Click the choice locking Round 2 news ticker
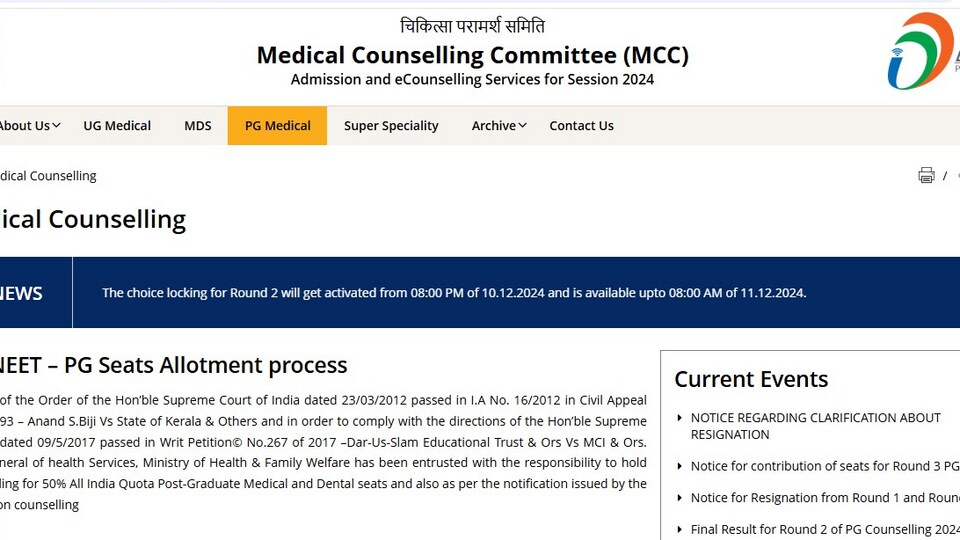Image resolution: width=960 pixels, height=540 pixels. (x=454, y=293)
